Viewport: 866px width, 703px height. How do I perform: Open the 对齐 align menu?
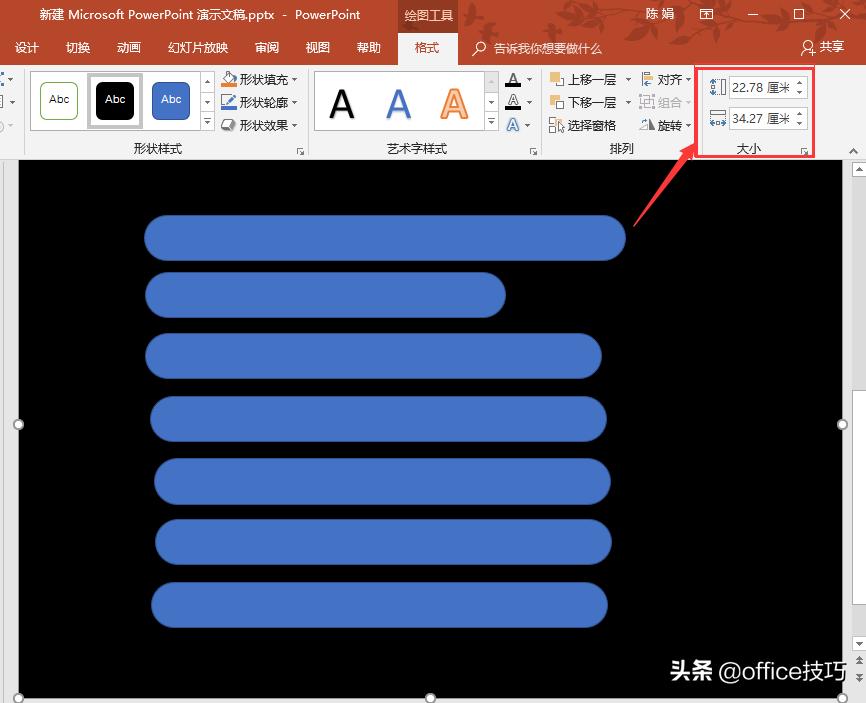[x=667, y=79]
